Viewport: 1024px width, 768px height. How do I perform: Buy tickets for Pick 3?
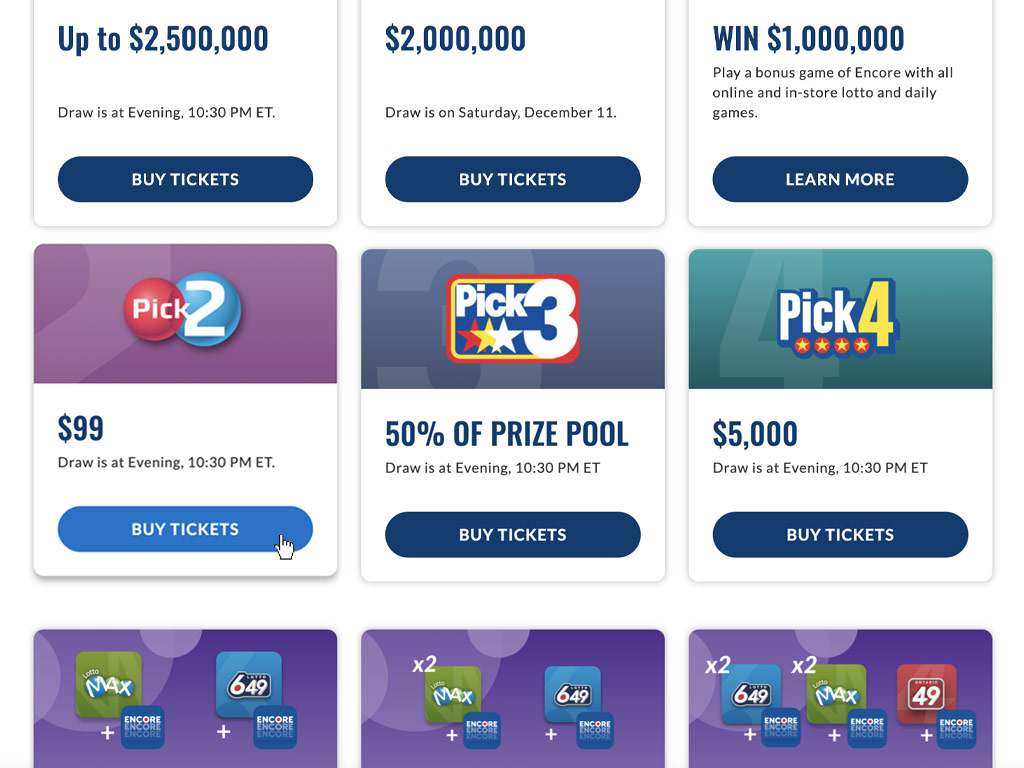513,534
